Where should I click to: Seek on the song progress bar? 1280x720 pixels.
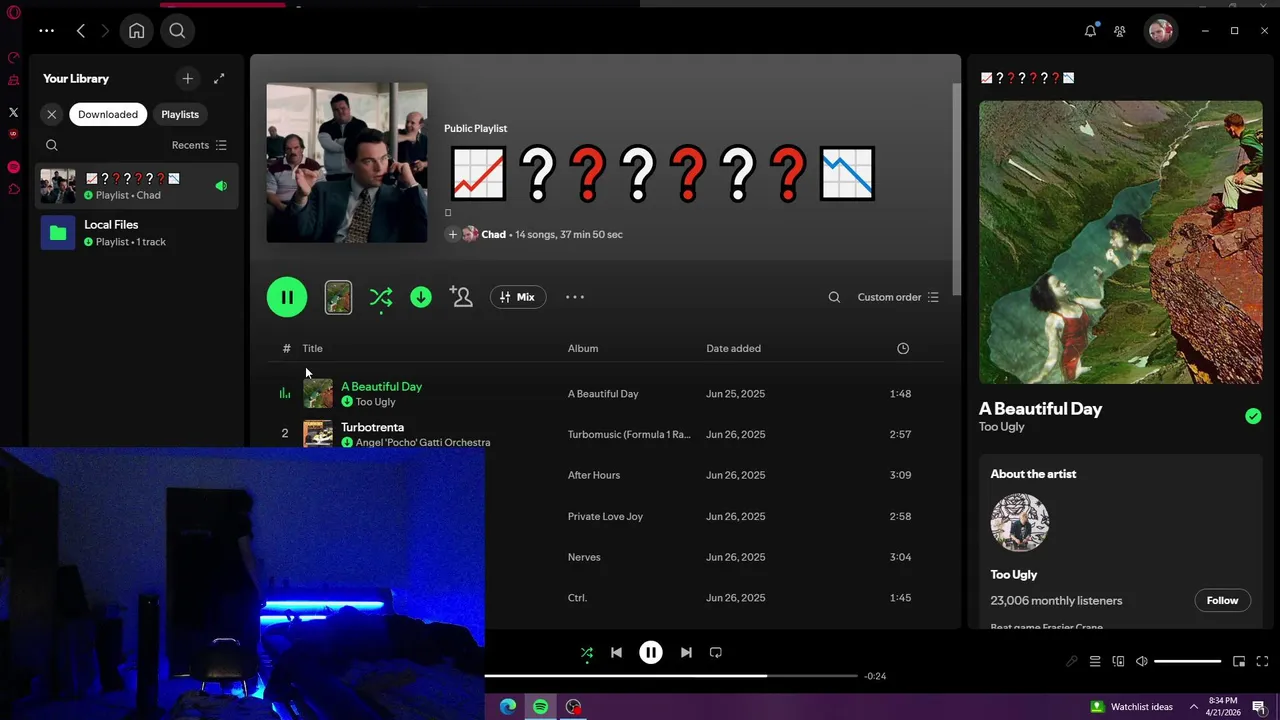(672, 676)
